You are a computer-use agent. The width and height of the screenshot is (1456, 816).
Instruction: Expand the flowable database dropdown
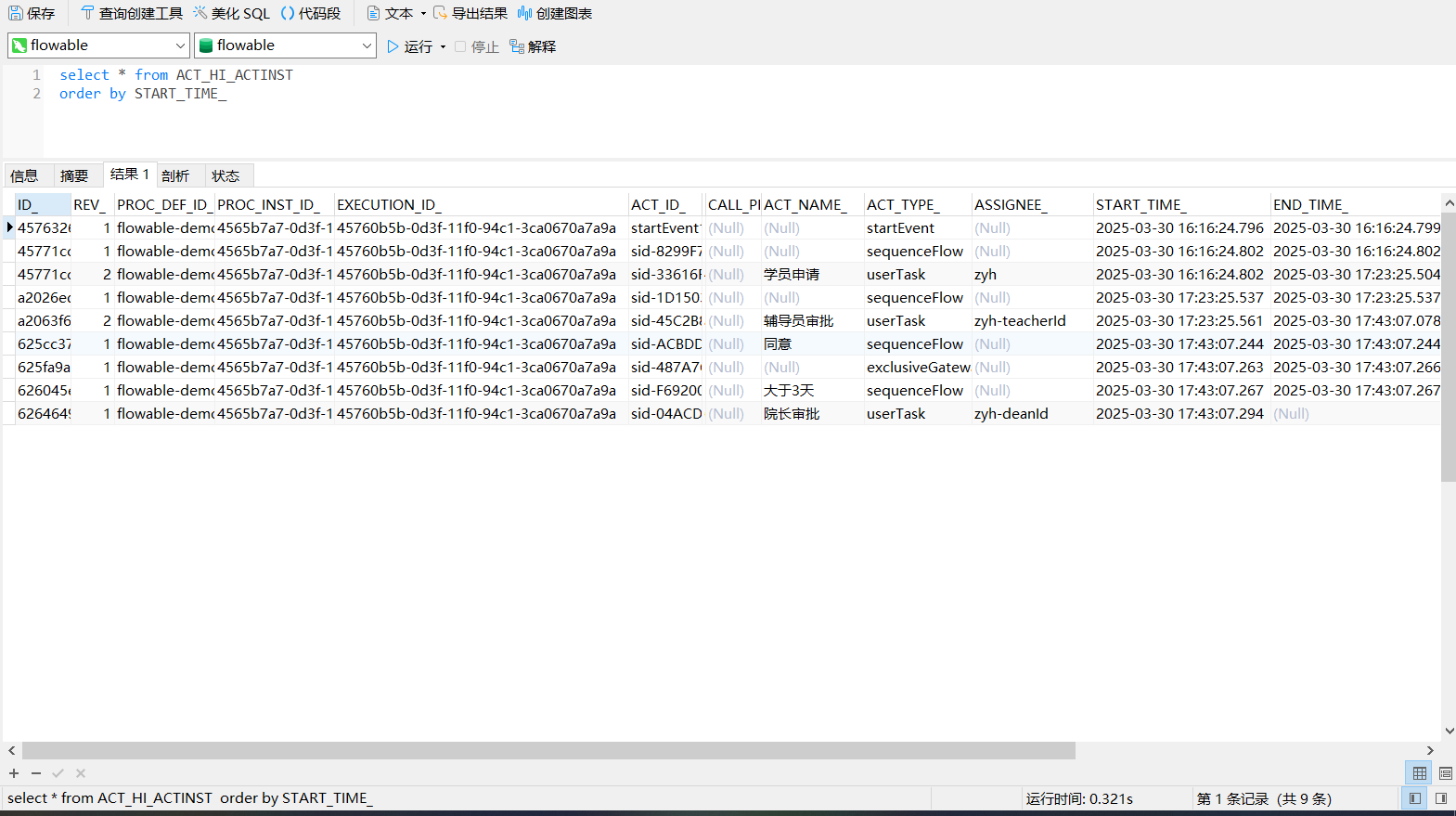coord(367,45)
